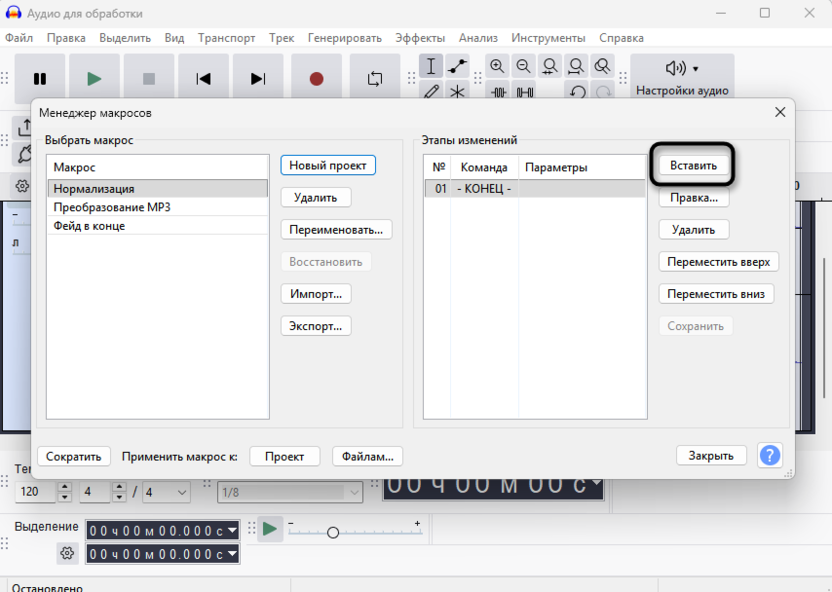Open the selection start time format dropdown
The width and height of the screenshot is (832, 592).
[233, 530]
